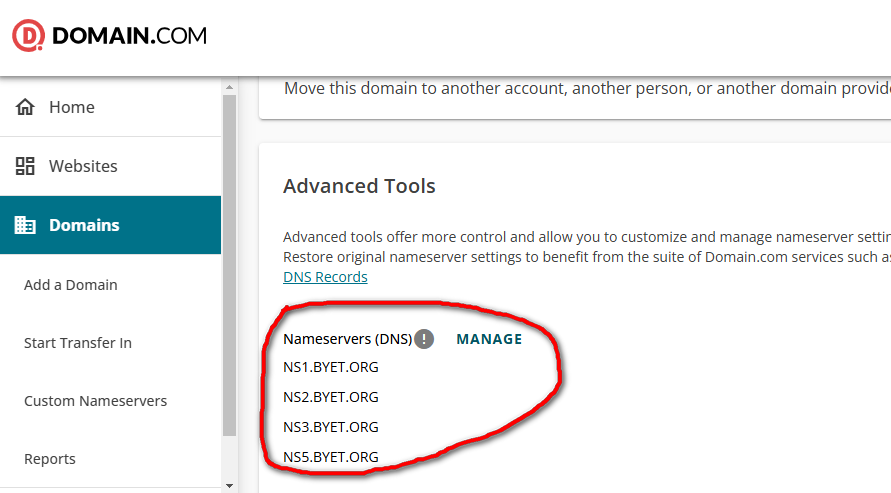Screen dimensions: 891x493
Task: Click the NS5.BYET.ORG nameserver entry
Action: point(331,457)
